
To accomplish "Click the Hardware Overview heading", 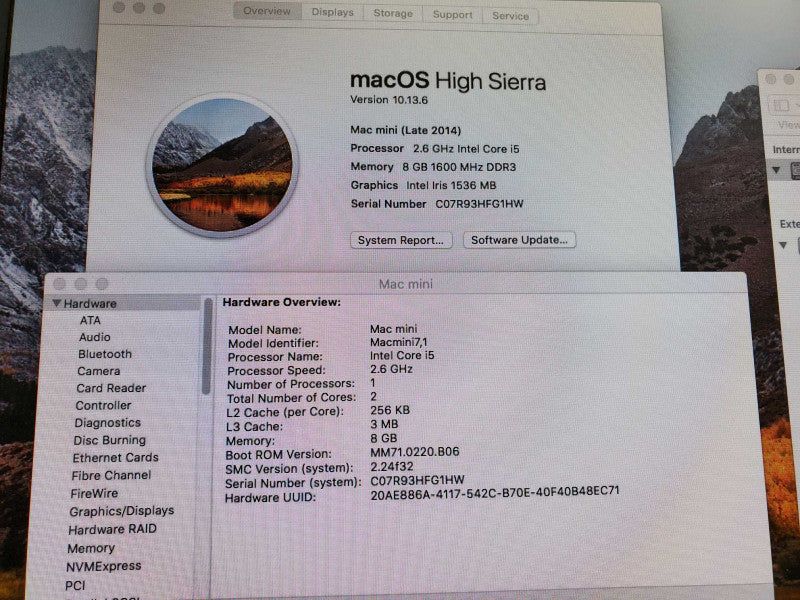I will pyautogui.click(x=282, y=302).
